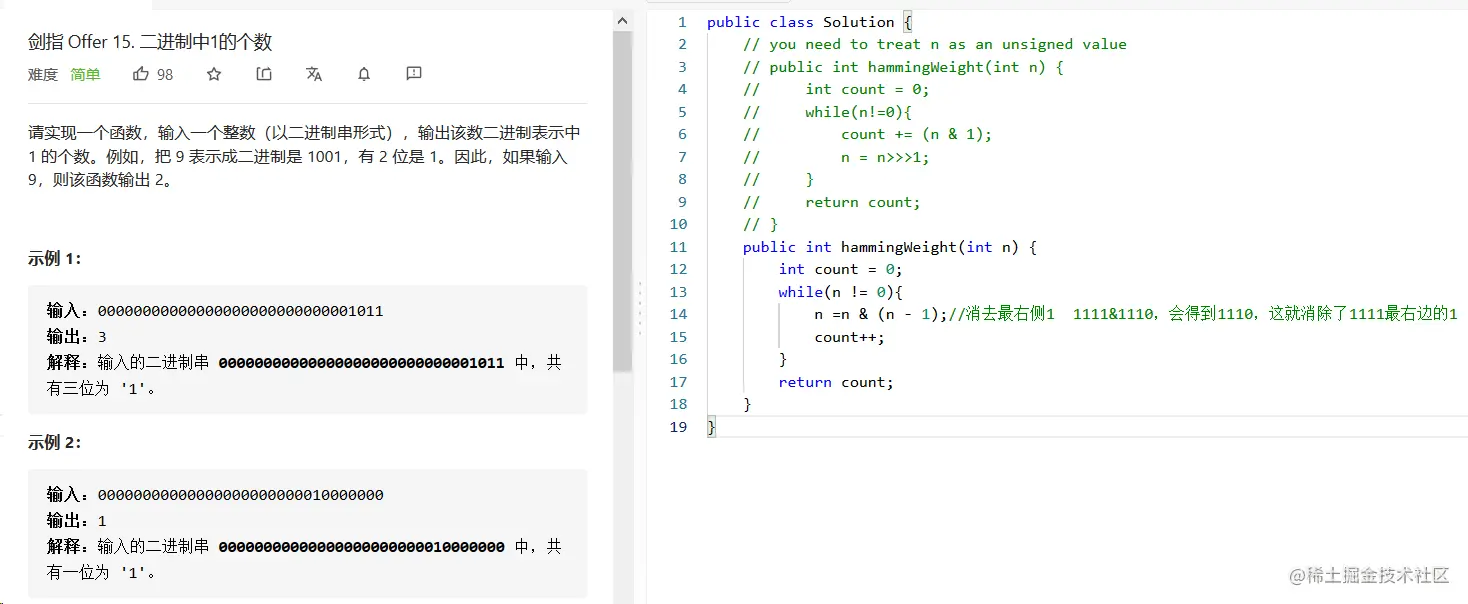Open notifications with the bell icon
Viewport: 1468px width, 604px height.
364,73
